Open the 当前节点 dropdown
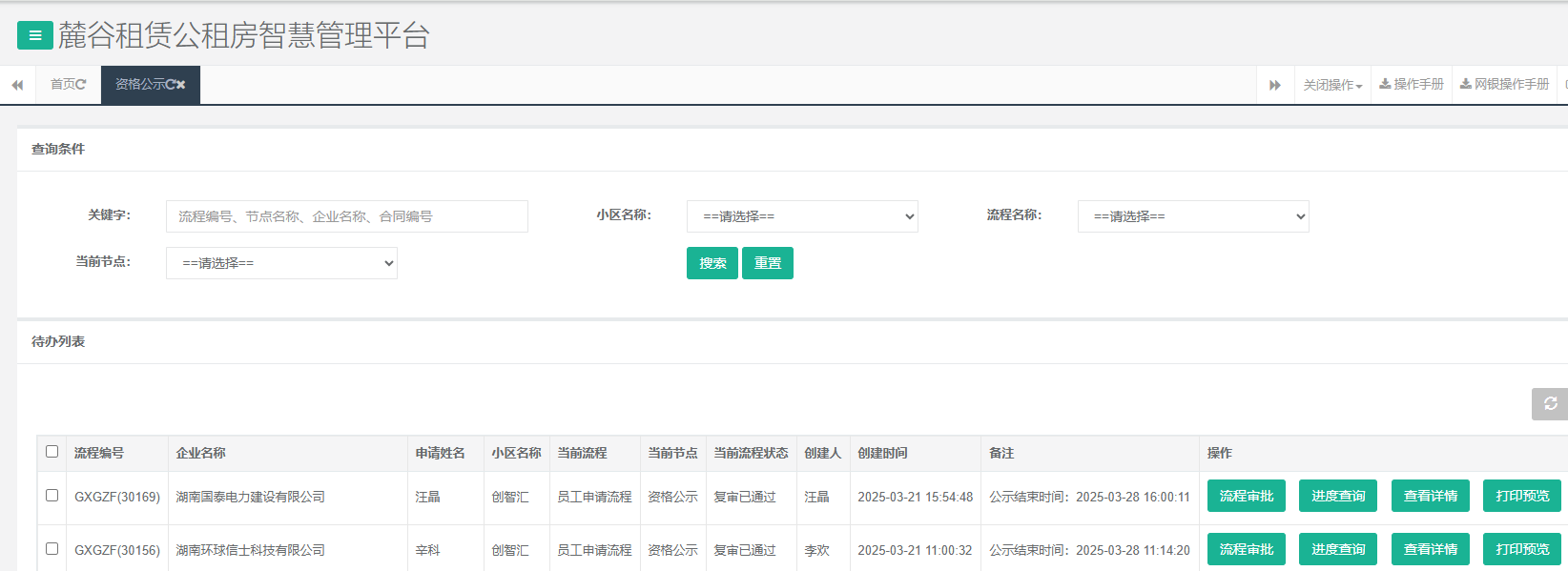 click(281, 263)
